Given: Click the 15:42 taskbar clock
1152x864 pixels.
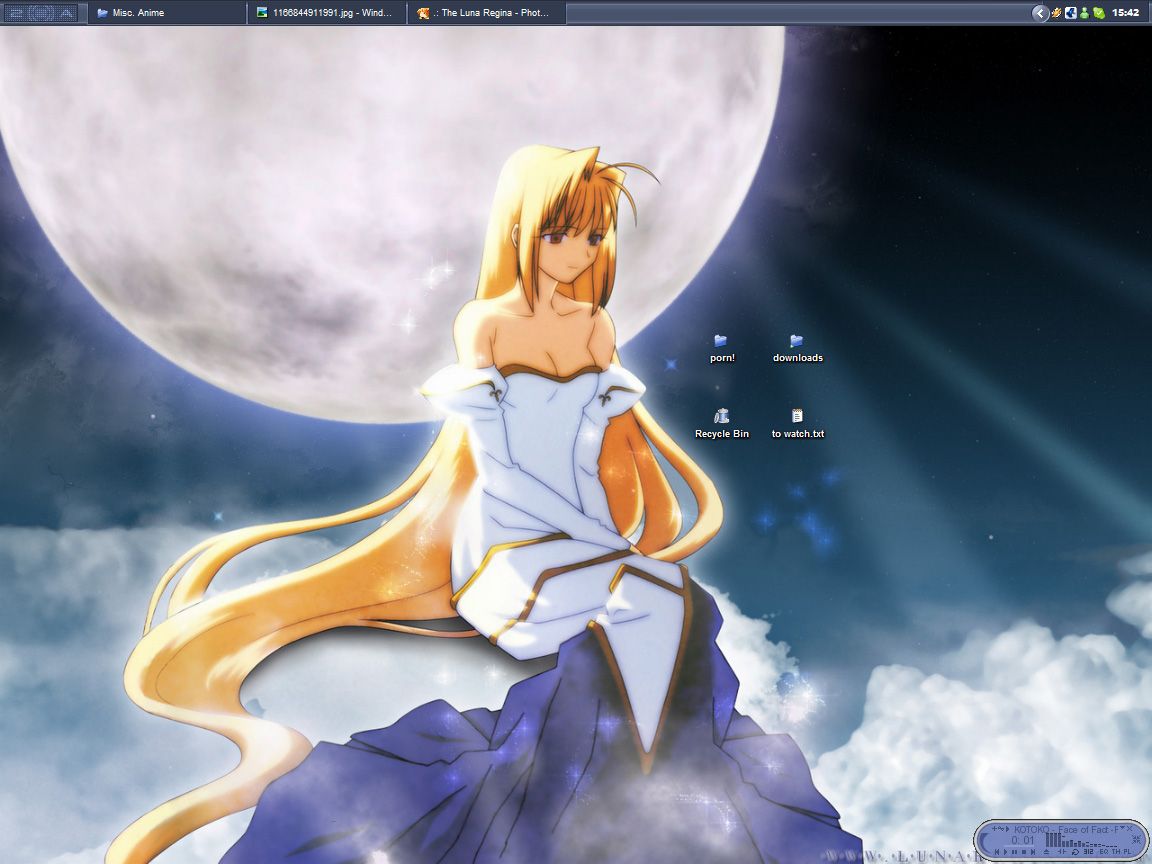Looking at the screenshot, I should 1126,12.
